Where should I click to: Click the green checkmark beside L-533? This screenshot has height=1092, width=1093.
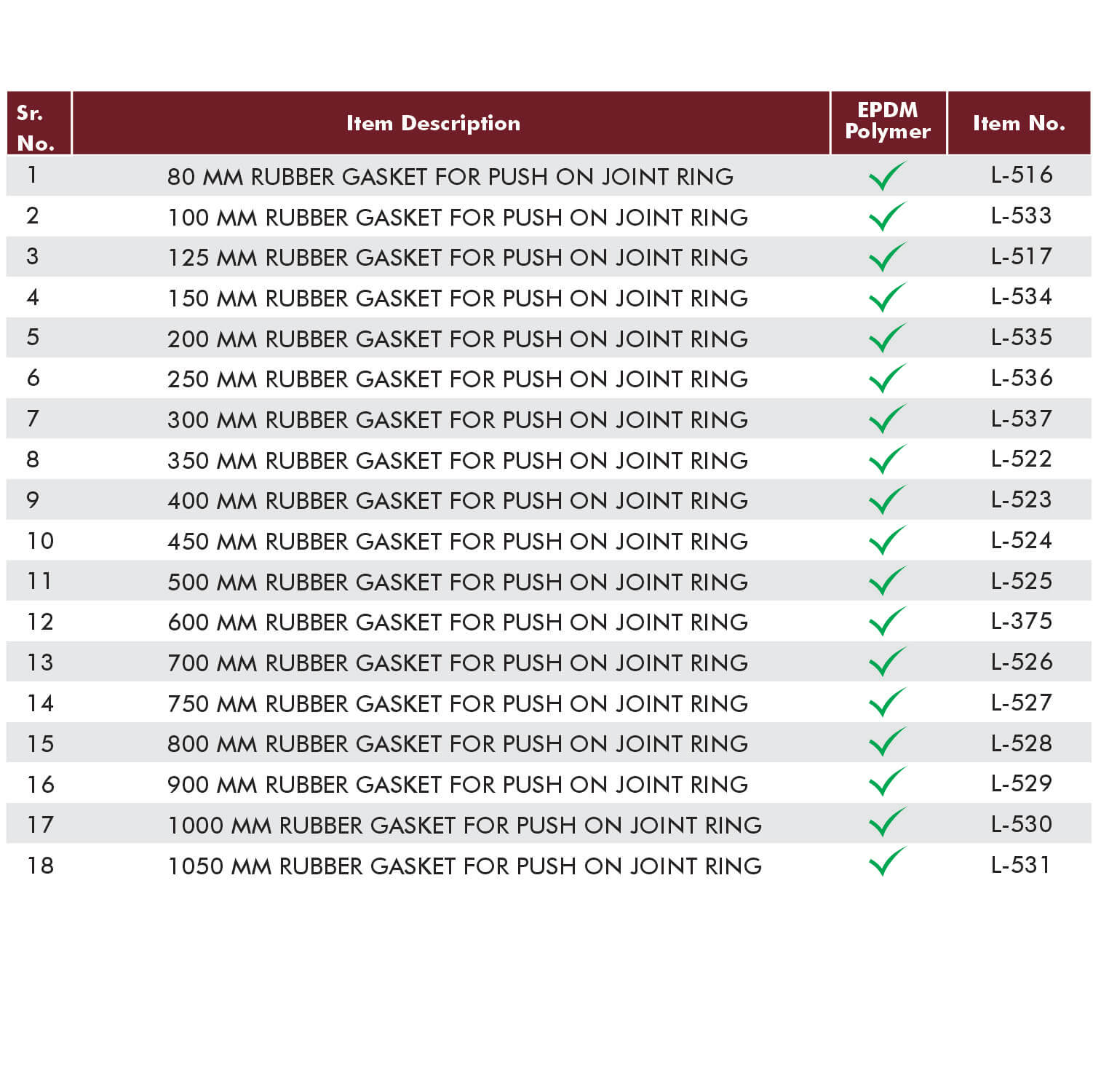pos(887,217)
